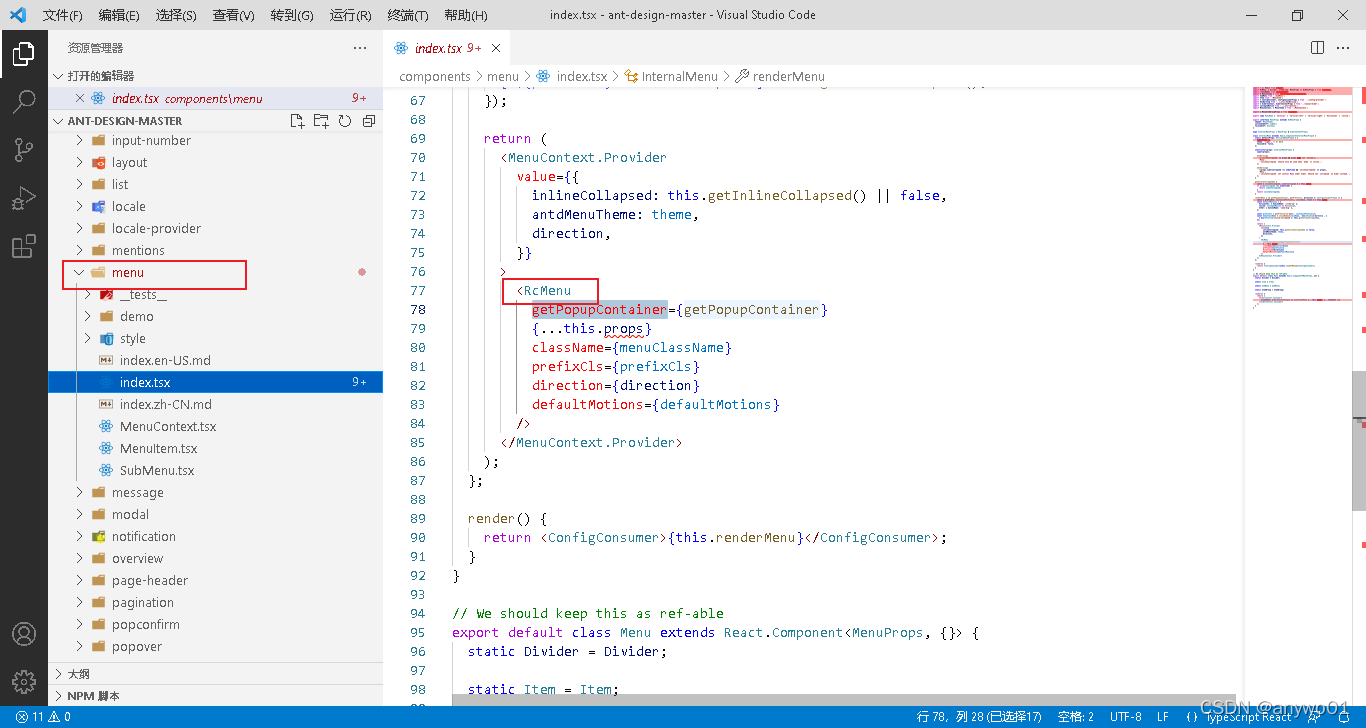Collapse all folders in explorer
This screenshot has height=728, width=1366.
click(369, 121)
